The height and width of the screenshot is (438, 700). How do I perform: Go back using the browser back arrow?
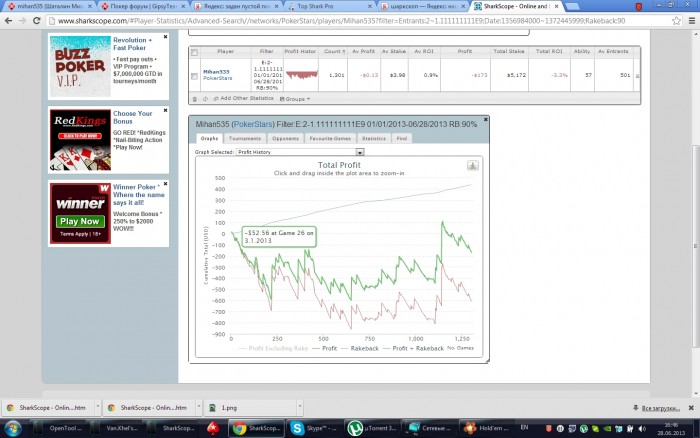point(8,21)
